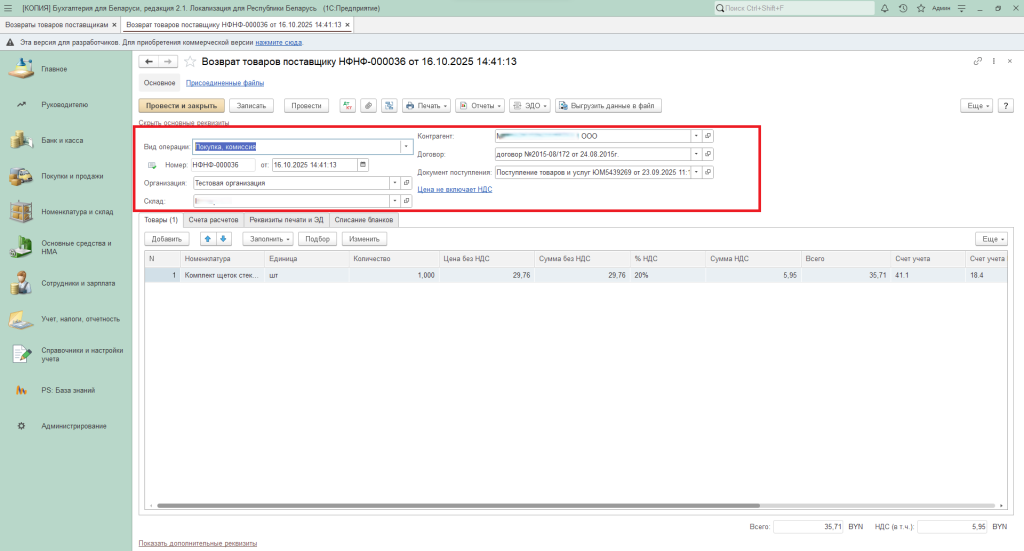Click the paperclip attached files icon
Screen dimensions: 1024x551
coord(367,105)
